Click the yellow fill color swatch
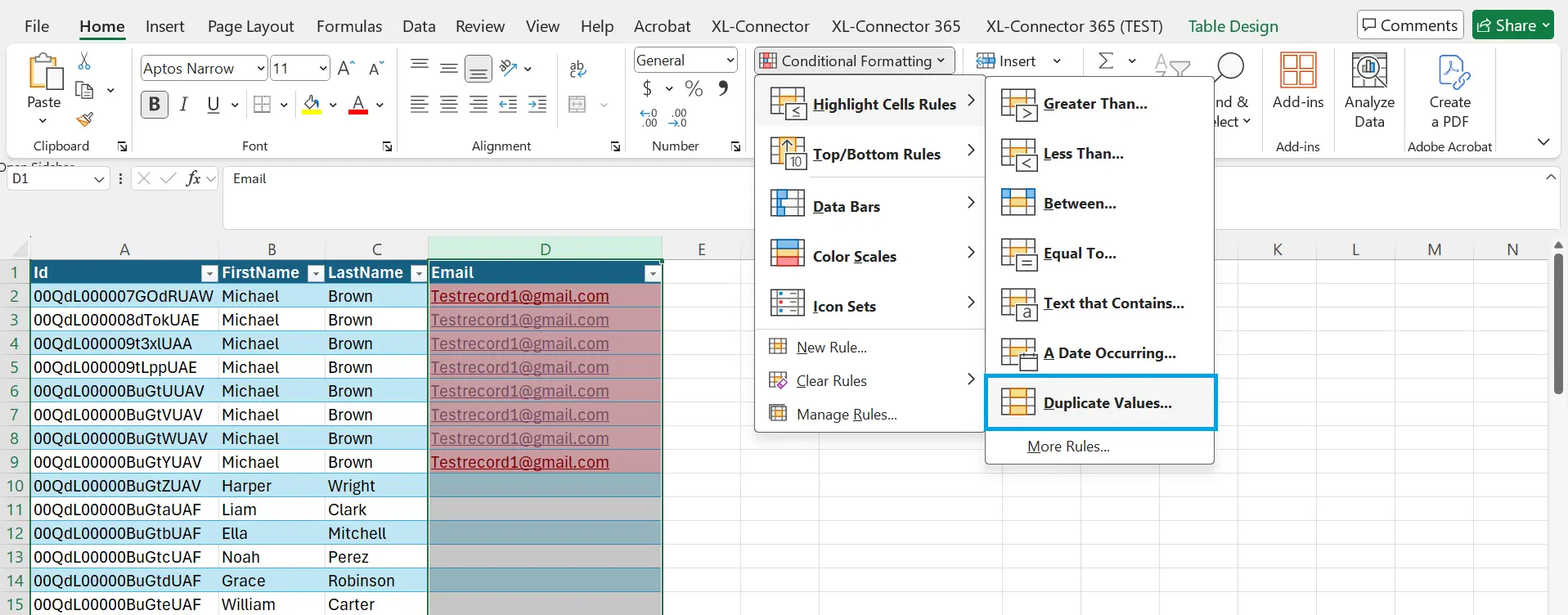 click(312, 105)
